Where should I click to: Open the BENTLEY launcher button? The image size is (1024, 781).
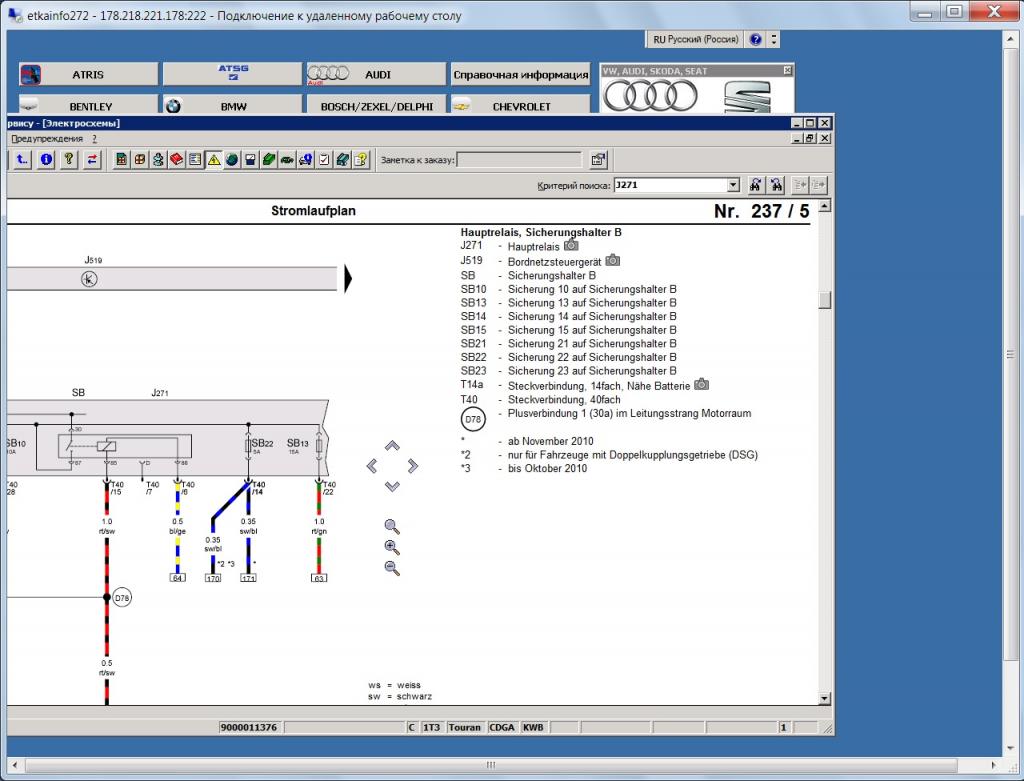[89, 104]
